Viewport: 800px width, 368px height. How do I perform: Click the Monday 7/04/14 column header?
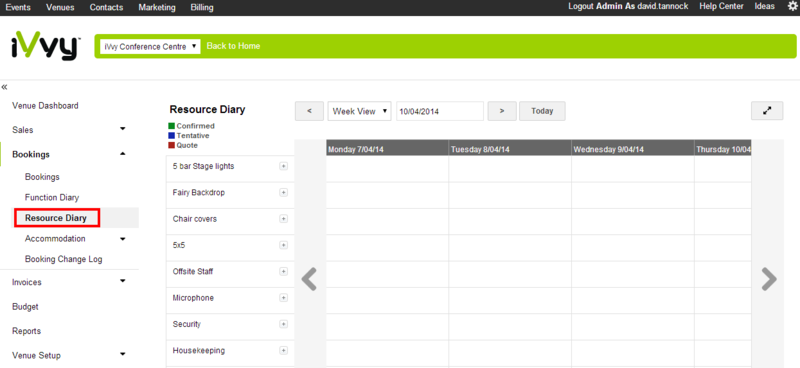(x=388, y=148)
